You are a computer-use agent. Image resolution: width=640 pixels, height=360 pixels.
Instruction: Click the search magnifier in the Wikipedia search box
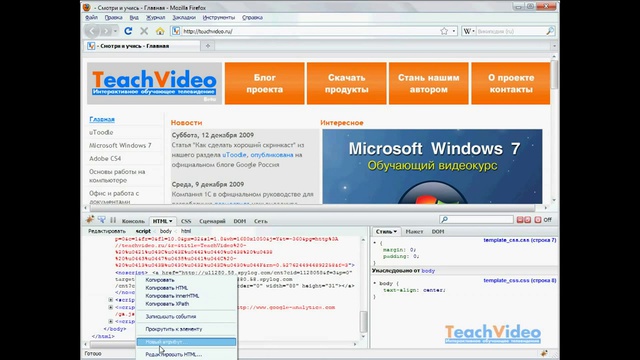(550, 31)
